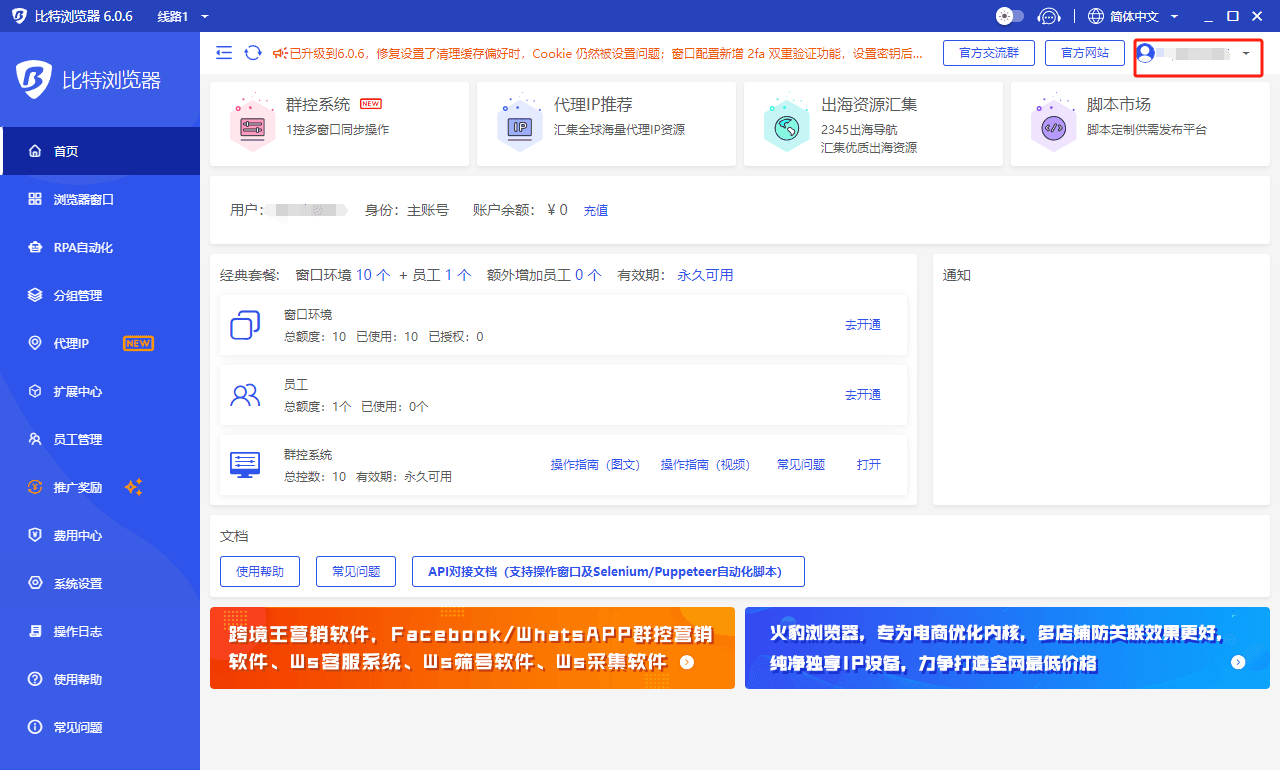Open the 火豹浏览器 blue banner

pyautogui.click(x=1007, y=648)
